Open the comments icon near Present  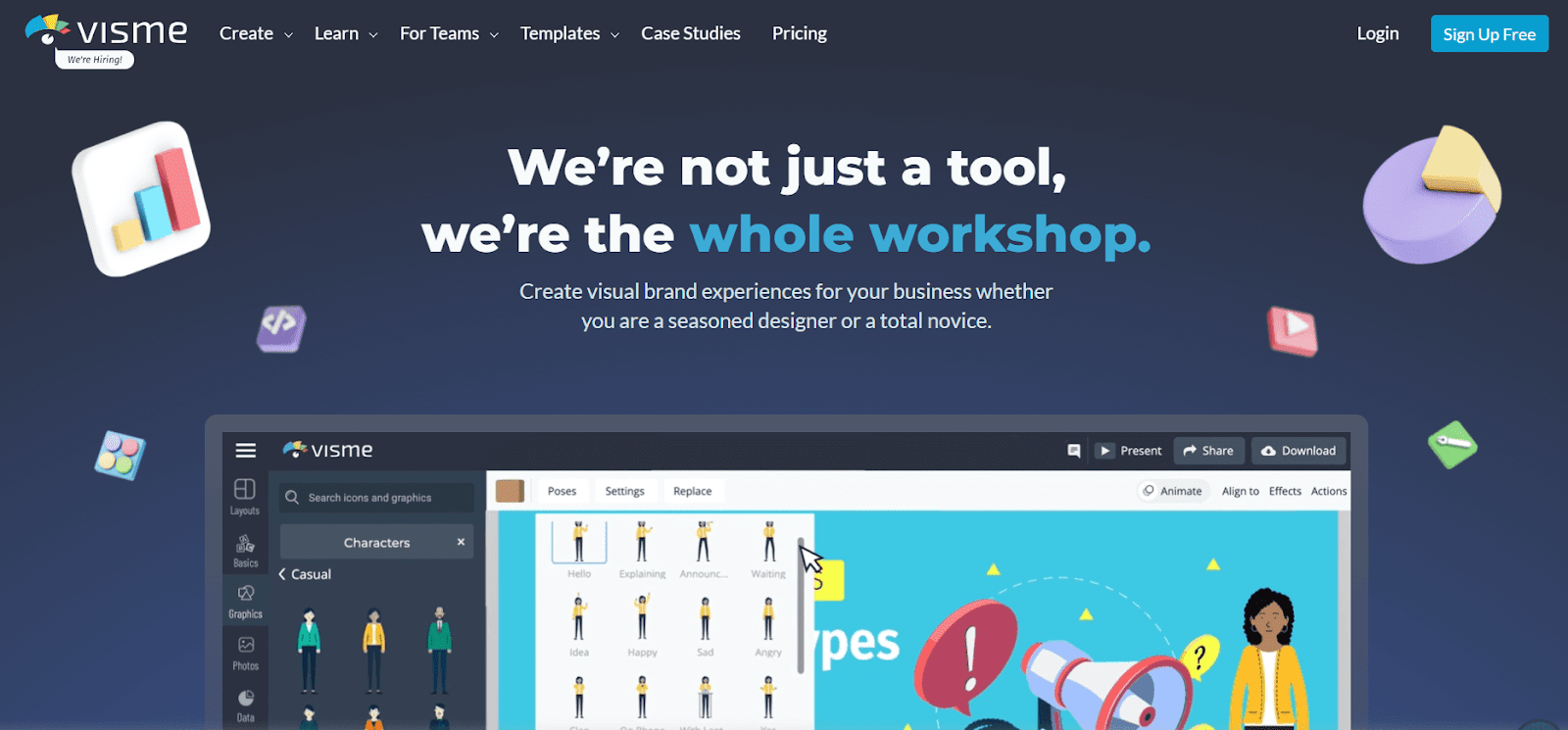coord(1074,451)
